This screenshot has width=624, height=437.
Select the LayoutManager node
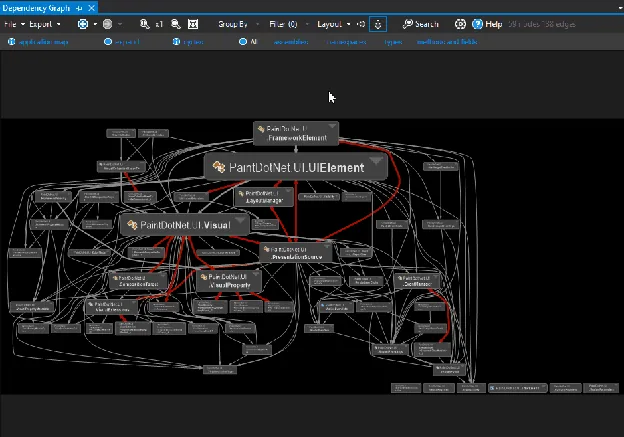tap(264, 197)
